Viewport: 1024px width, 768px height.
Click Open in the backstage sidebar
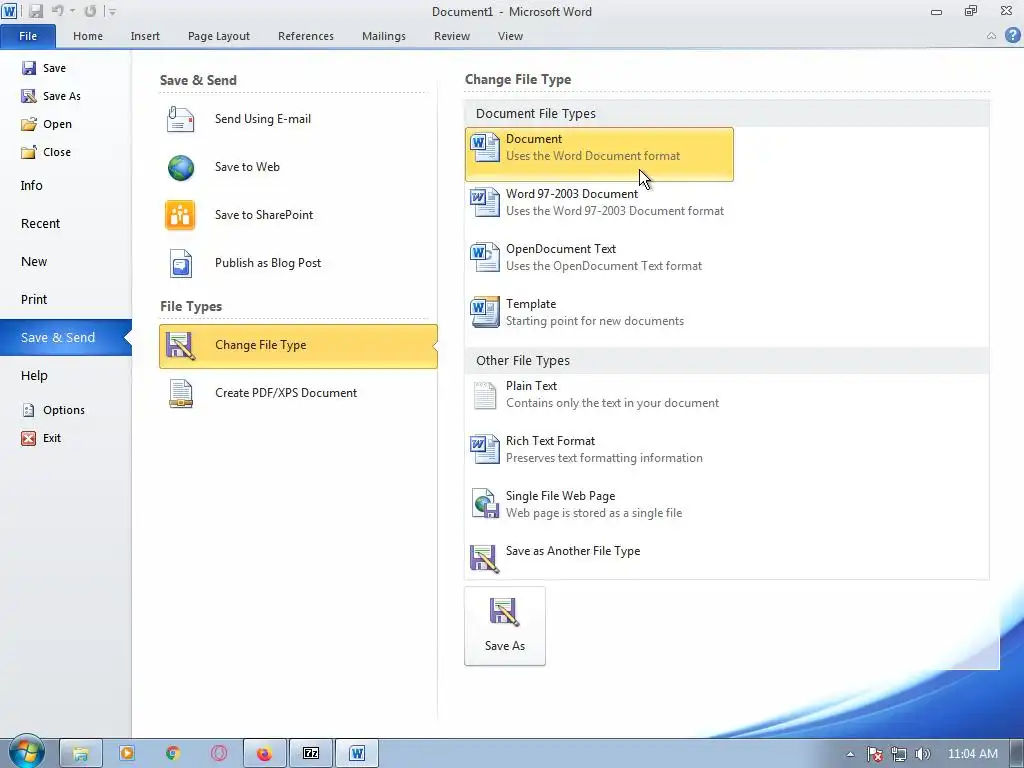[46, 124]
